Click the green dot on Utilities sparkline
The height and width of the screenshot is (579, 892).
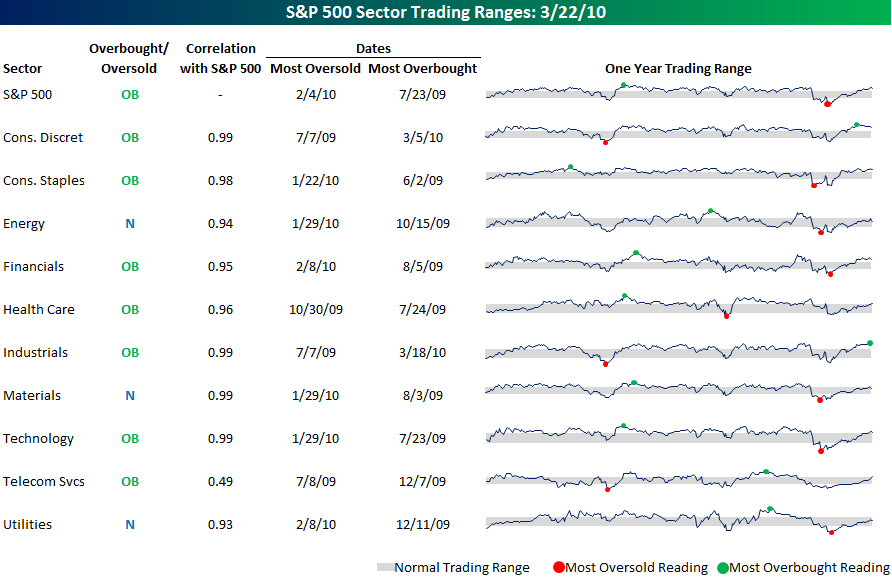click(x=770, y=509)
